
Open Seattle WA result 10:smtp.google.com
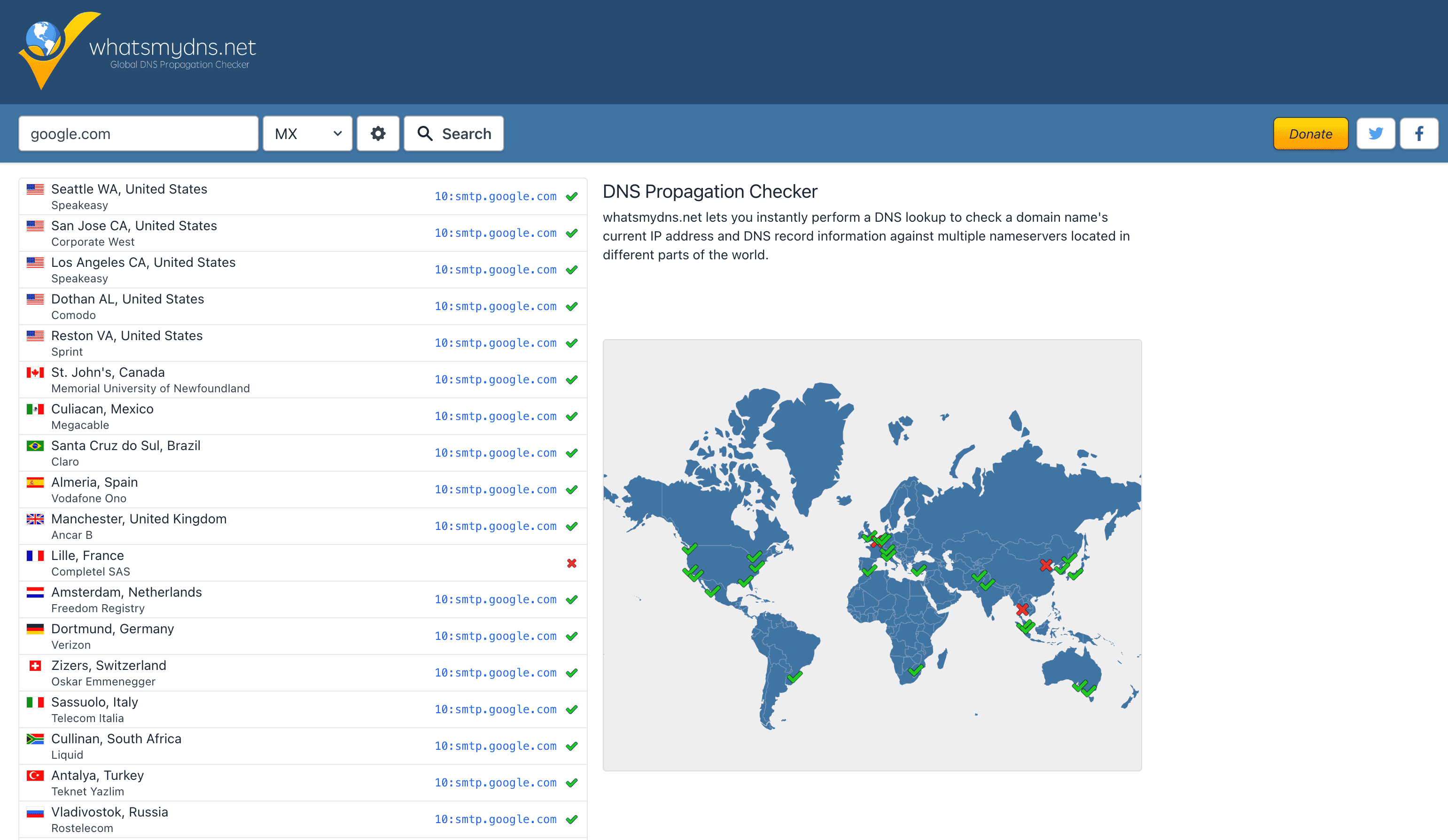(x=495, y=196)
